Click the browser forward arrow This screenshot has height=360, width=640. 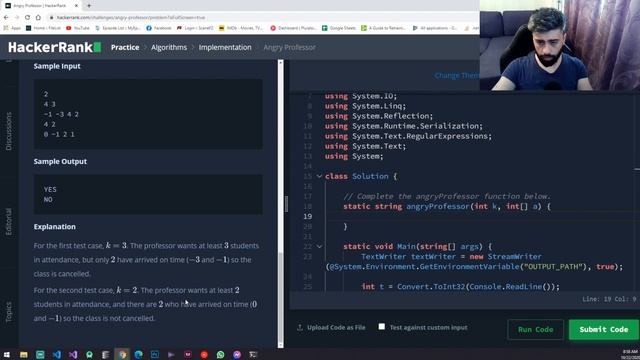tap(17, 18)
